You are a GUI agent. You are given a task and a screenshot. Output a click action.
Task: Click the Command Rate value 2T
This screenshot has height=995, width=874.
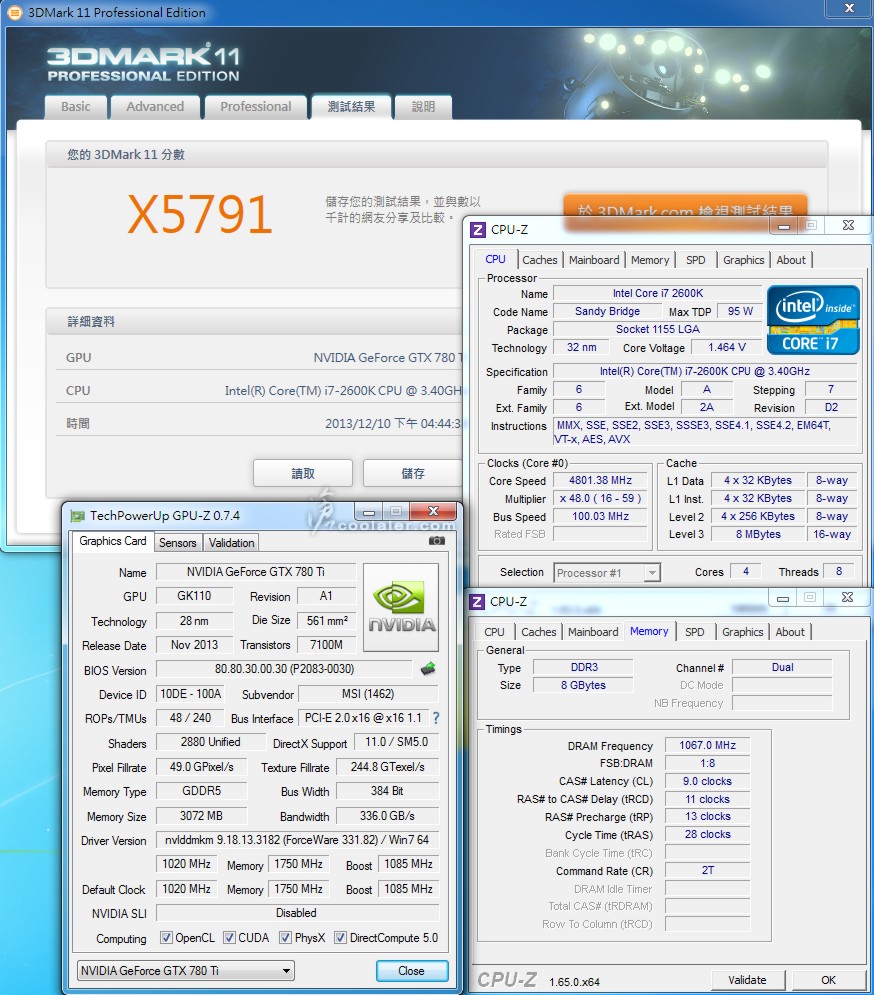click(708, 871)
